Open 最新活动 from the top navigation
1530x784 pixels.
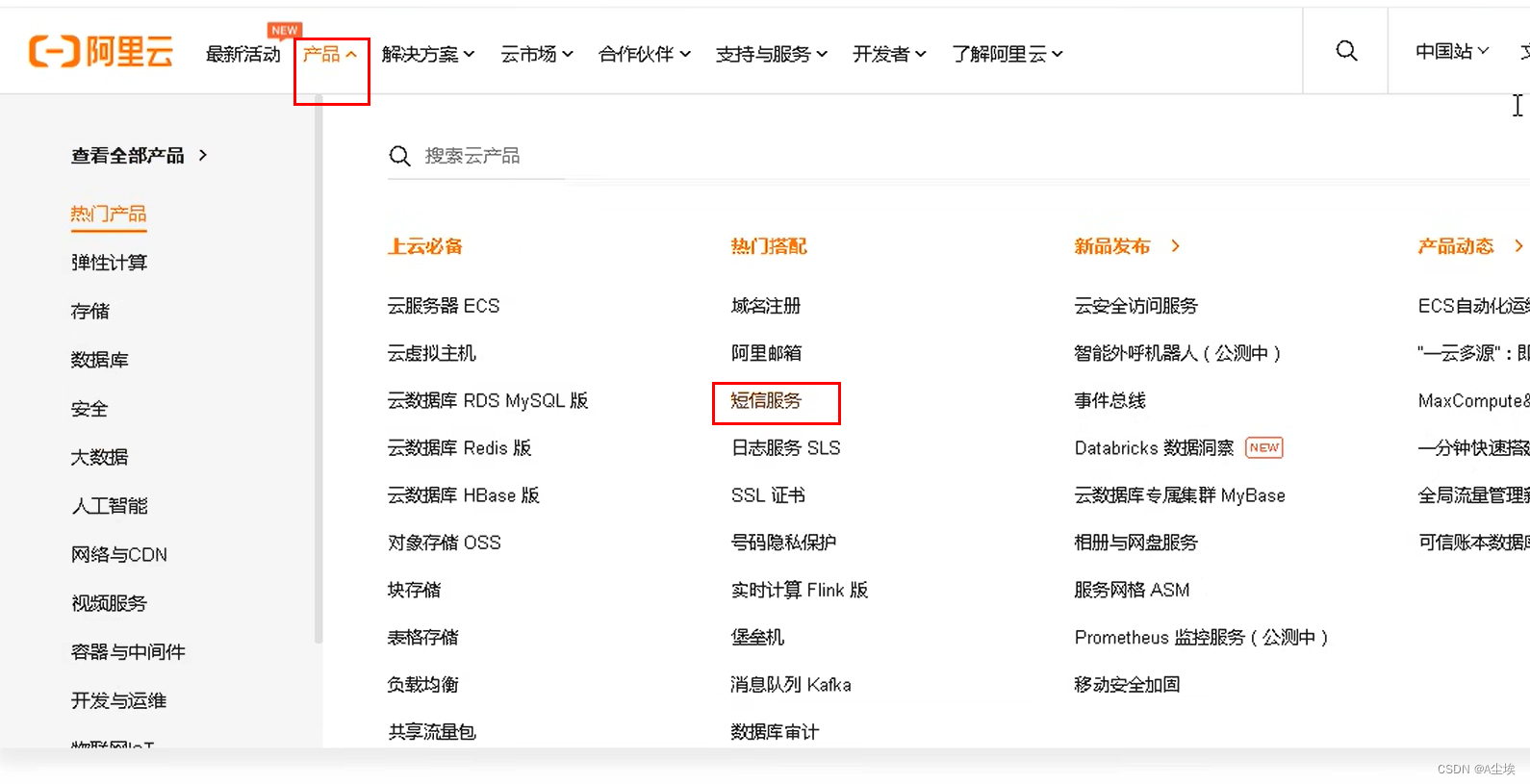coord(242,54)
